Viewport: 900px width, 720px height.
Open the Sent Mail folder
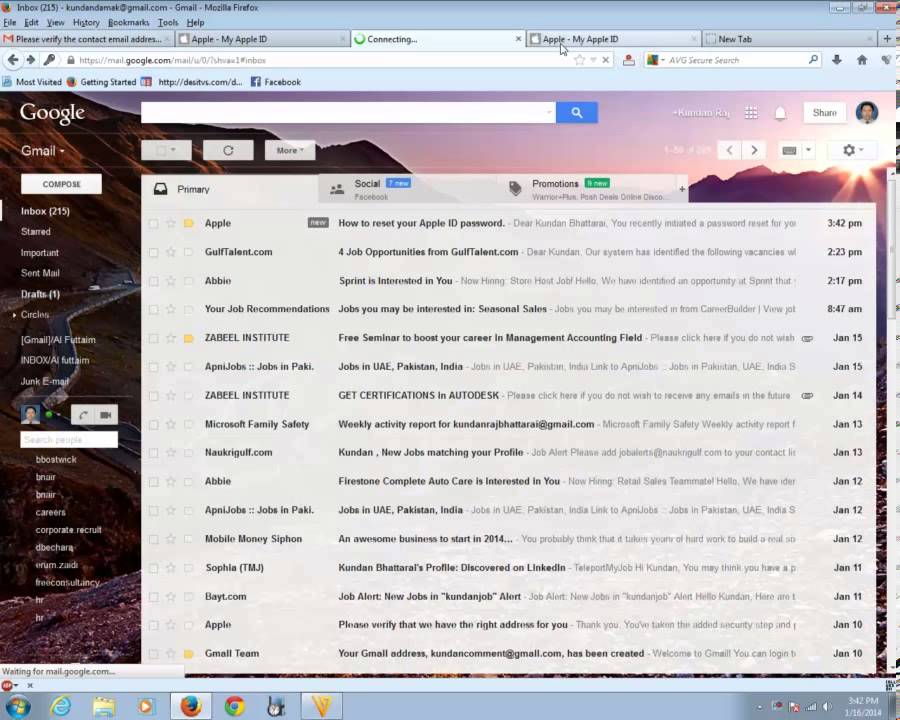tap(40, 273)
